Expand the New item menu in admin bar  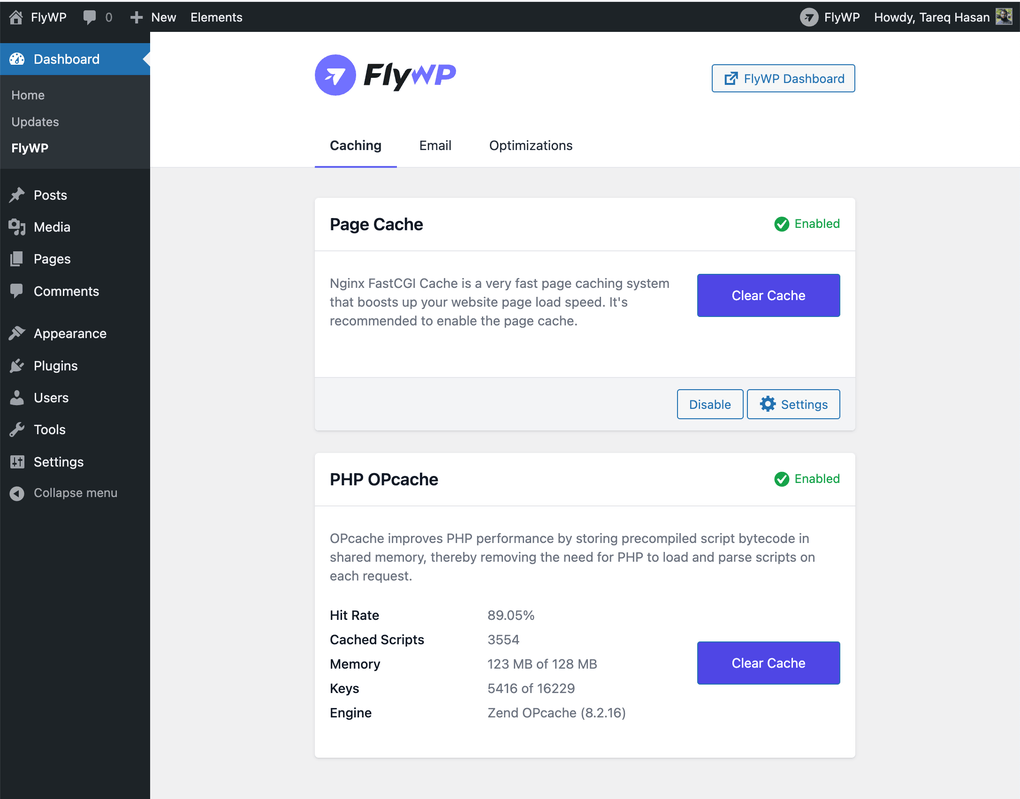pyautogui.click(x=153, y=17)
